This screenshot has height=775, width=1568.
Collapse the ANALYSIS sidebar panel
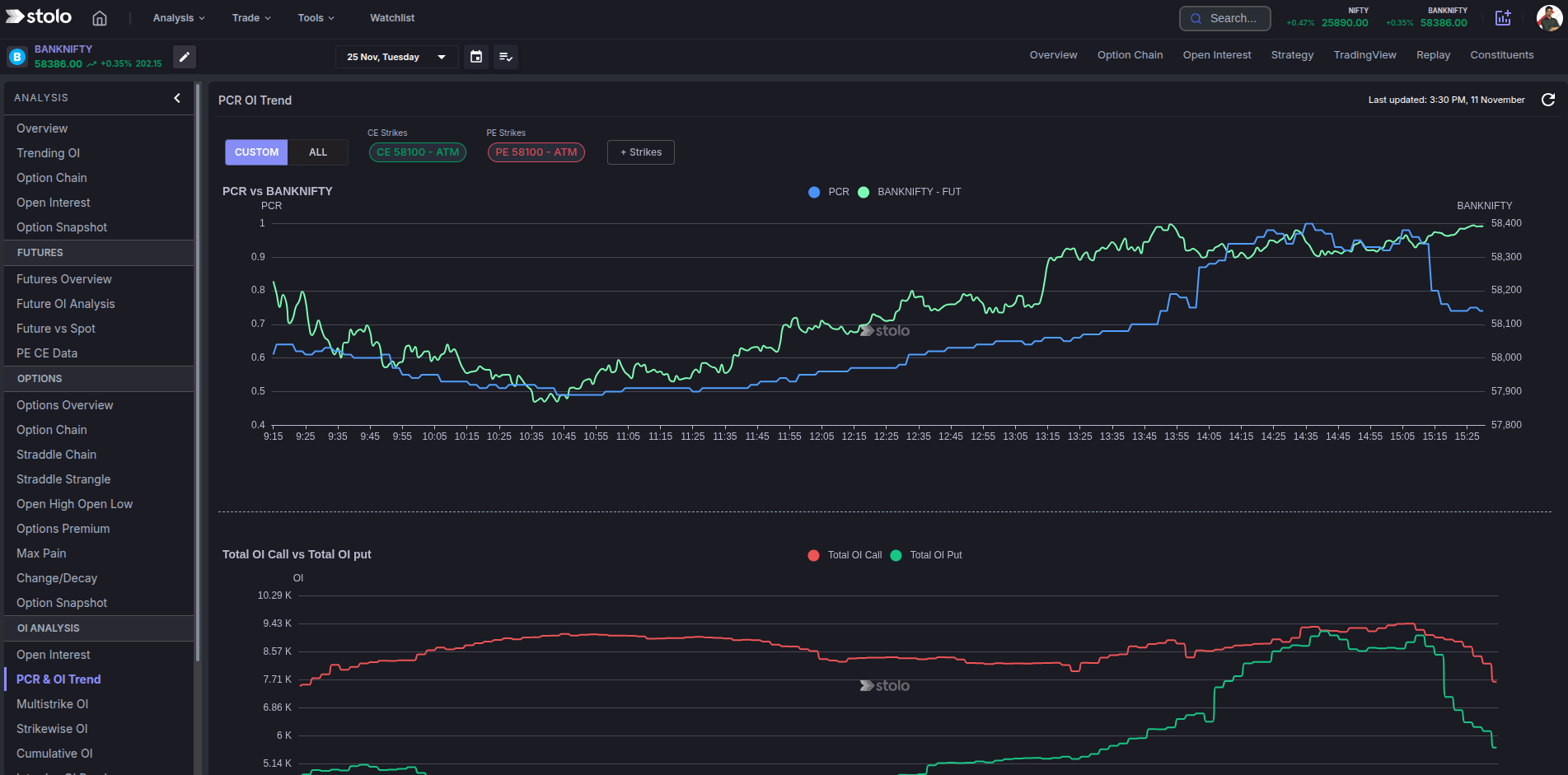(x=176, y=97)
